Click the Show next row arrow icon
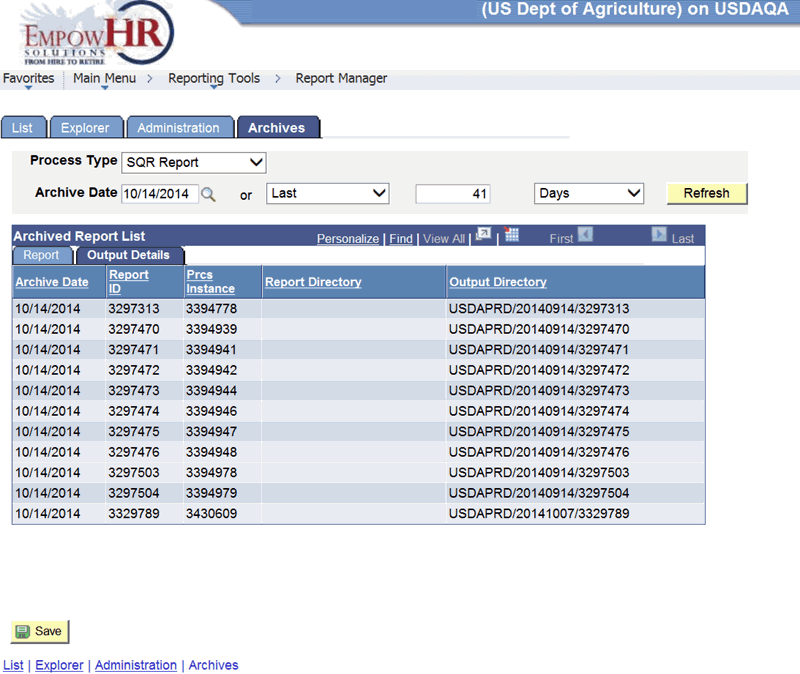Image resolution: width=800 pixels, height=674 pixels. [659, 234]
